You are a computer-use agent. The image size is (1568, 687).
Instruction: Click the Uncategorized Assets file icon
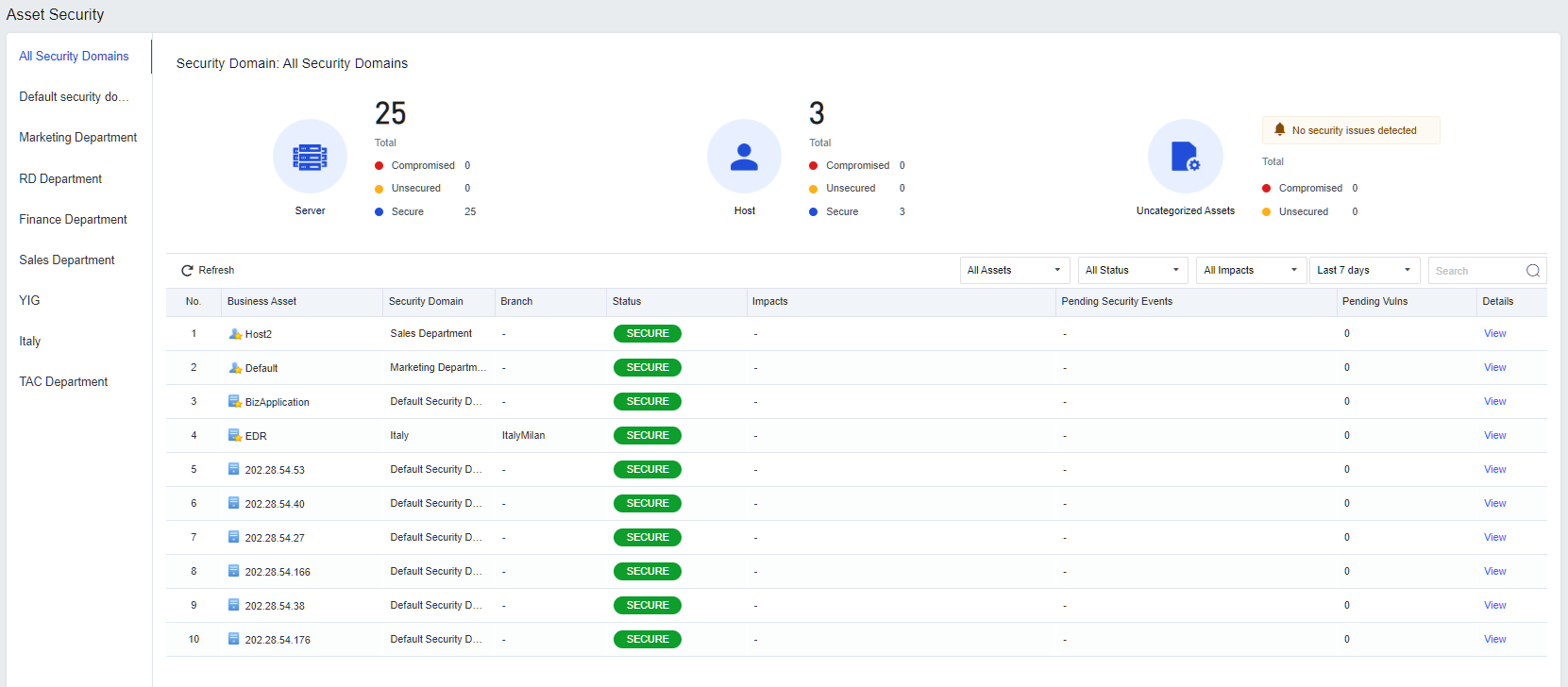(1185, 157)
